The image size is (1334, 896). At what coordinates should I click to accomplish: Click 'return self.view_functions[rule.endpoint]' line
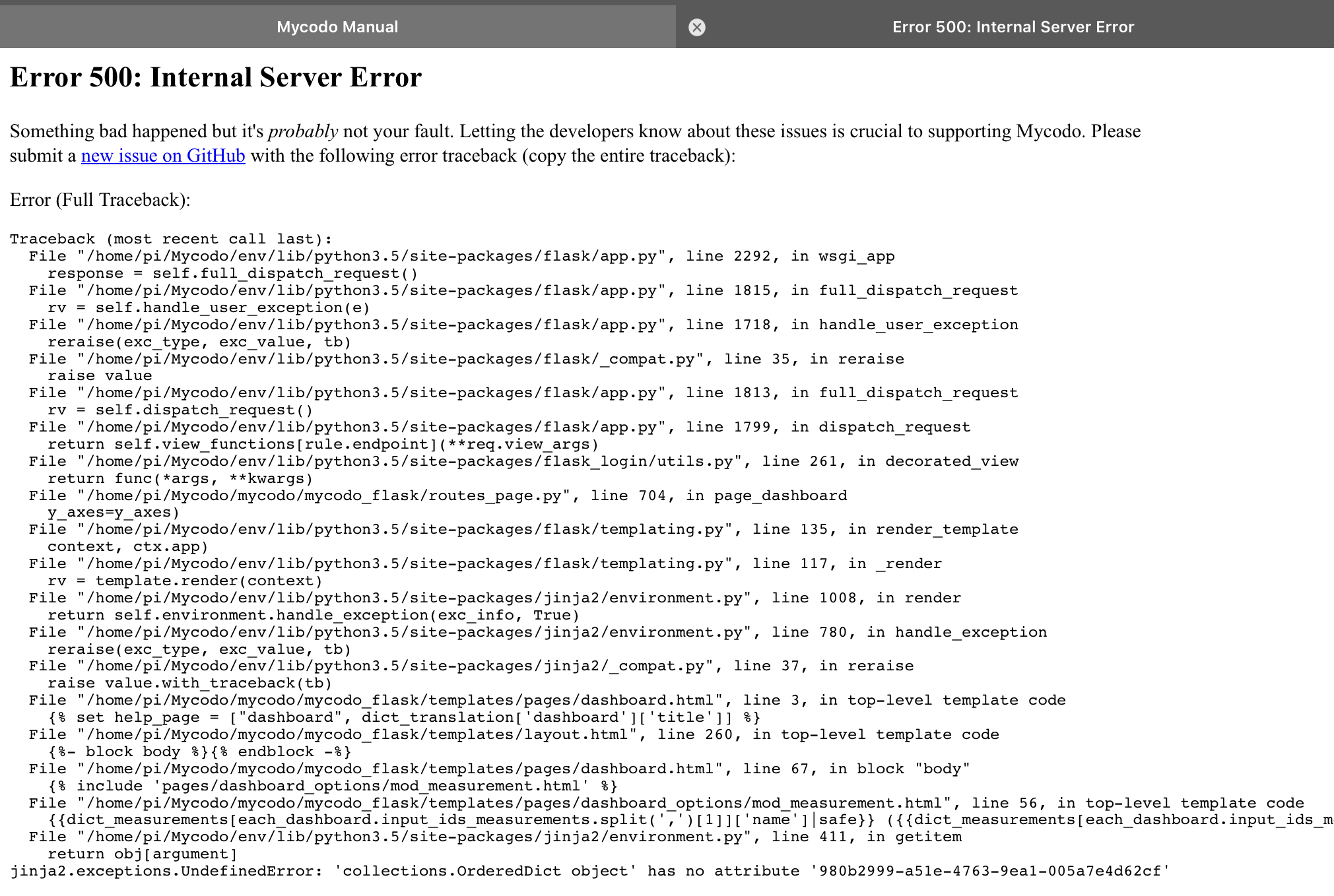tap(323, 444)
